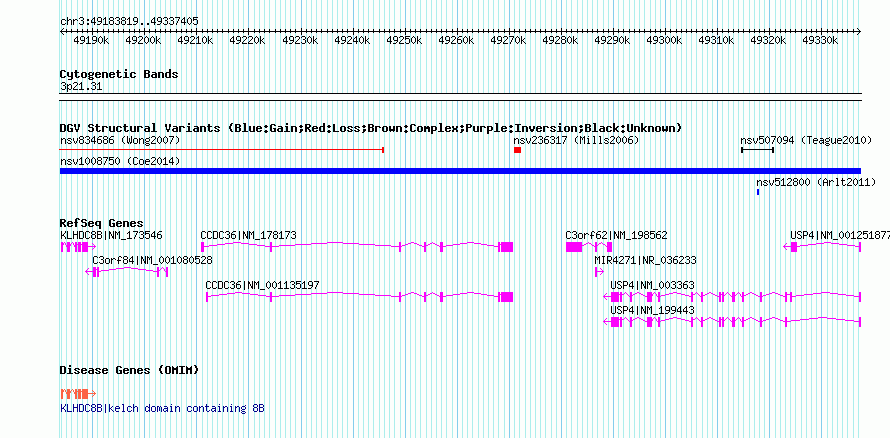Select the small blue nsv512800 gain marker
Image resolution: width=890 pixels, height=438 pixels.
point(758,192)
